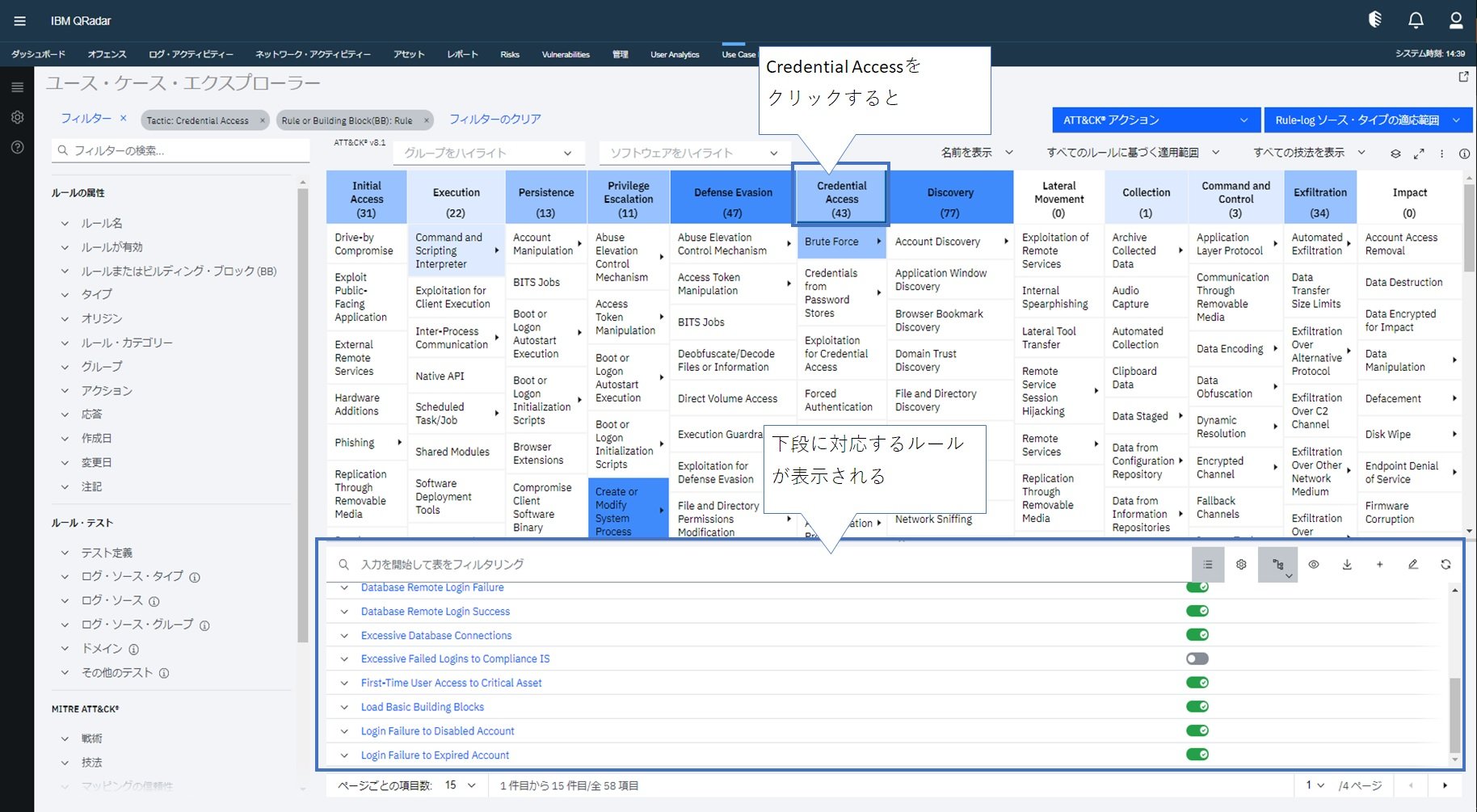Click the eye icon in rule toolbar
The width and height of the screenshot is (1477, 812).
tap(1314, 565)
